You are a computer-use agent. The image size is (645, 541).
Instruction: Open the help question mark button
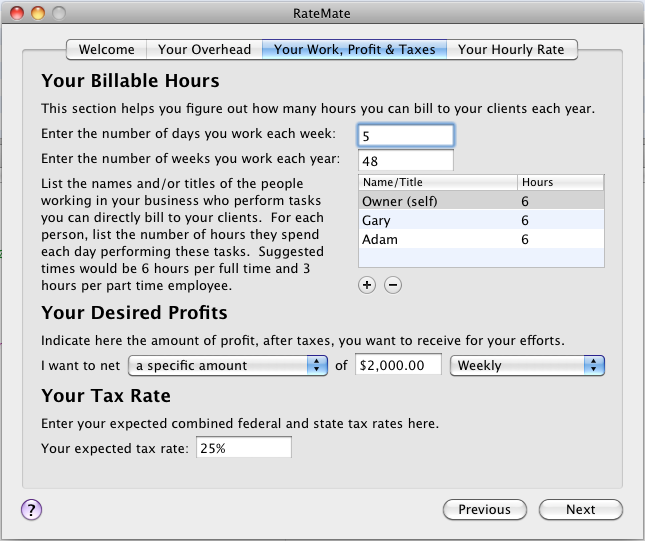32,509
